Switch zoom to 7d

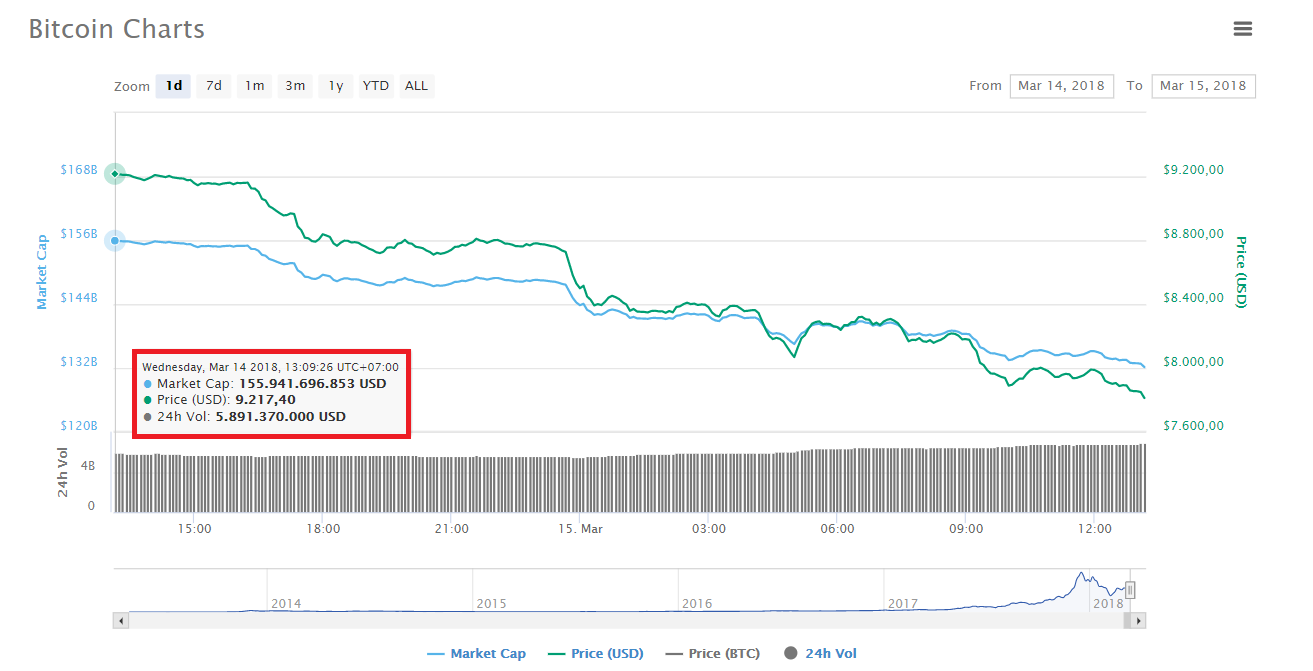pos(214,86)
